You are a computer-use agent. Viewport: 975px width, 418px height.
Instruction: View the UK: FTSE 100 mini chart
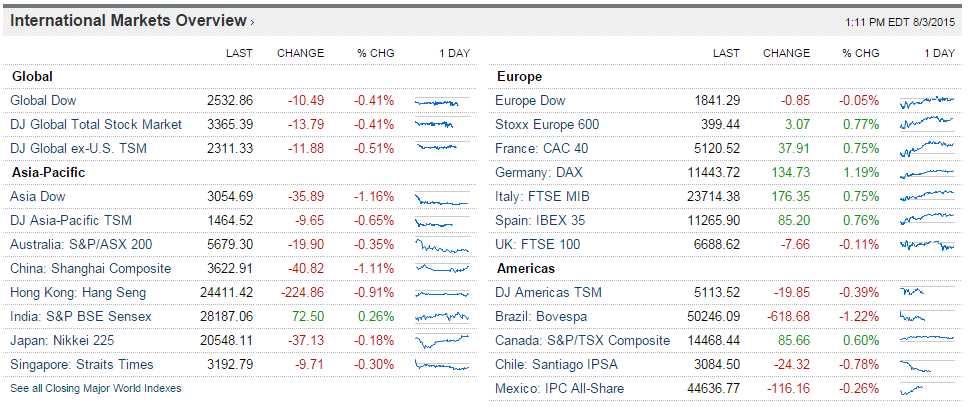tap(926, 244)
